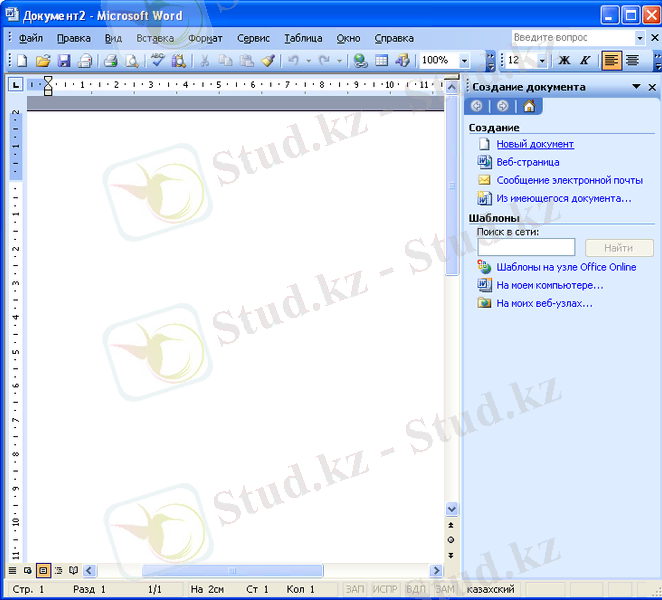
Task: Open the zoom 100% dropdown
Action: (464, 61)
